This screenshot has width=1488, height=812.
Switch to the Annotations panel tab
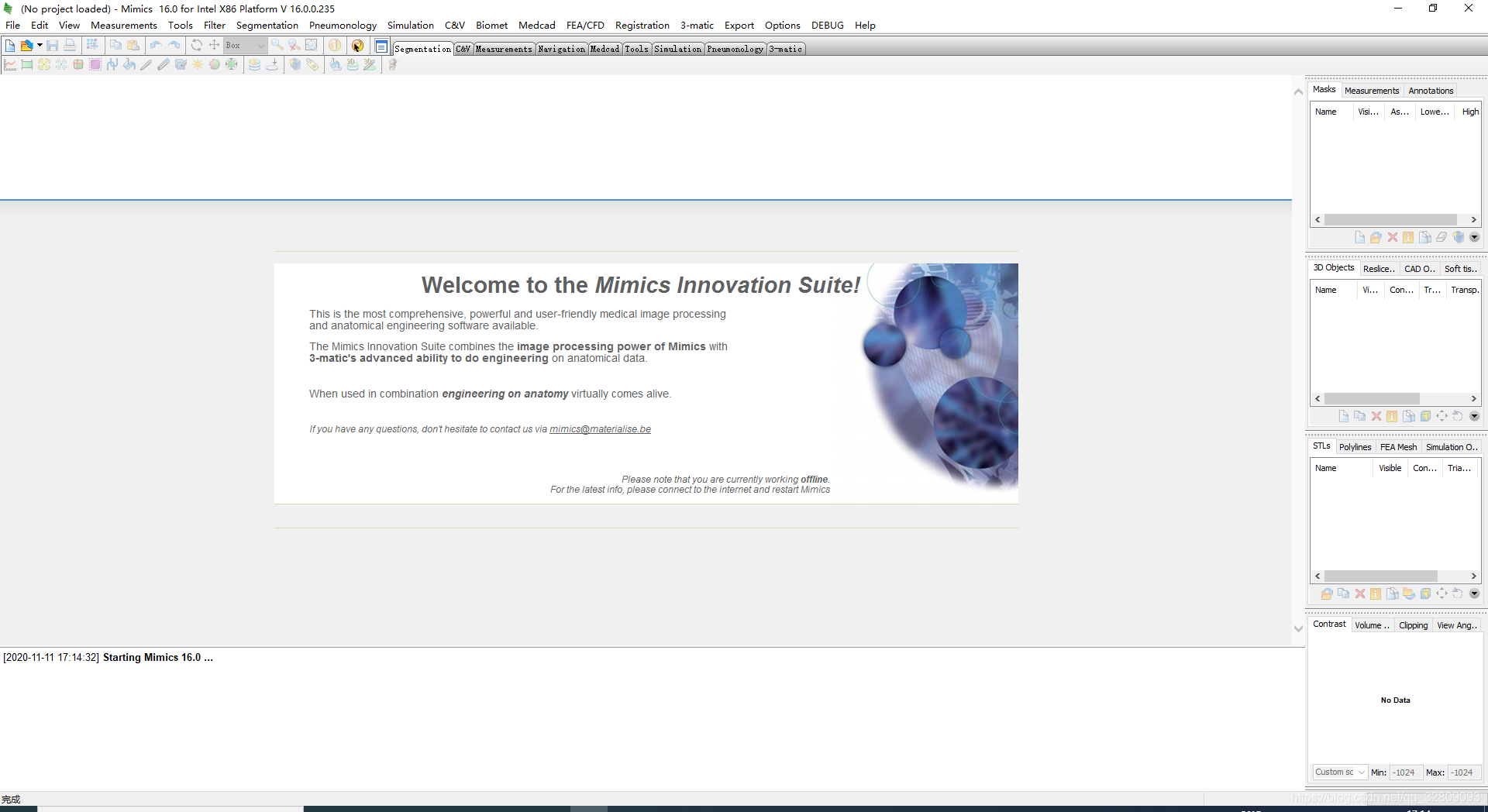(x=1431, y=91)
